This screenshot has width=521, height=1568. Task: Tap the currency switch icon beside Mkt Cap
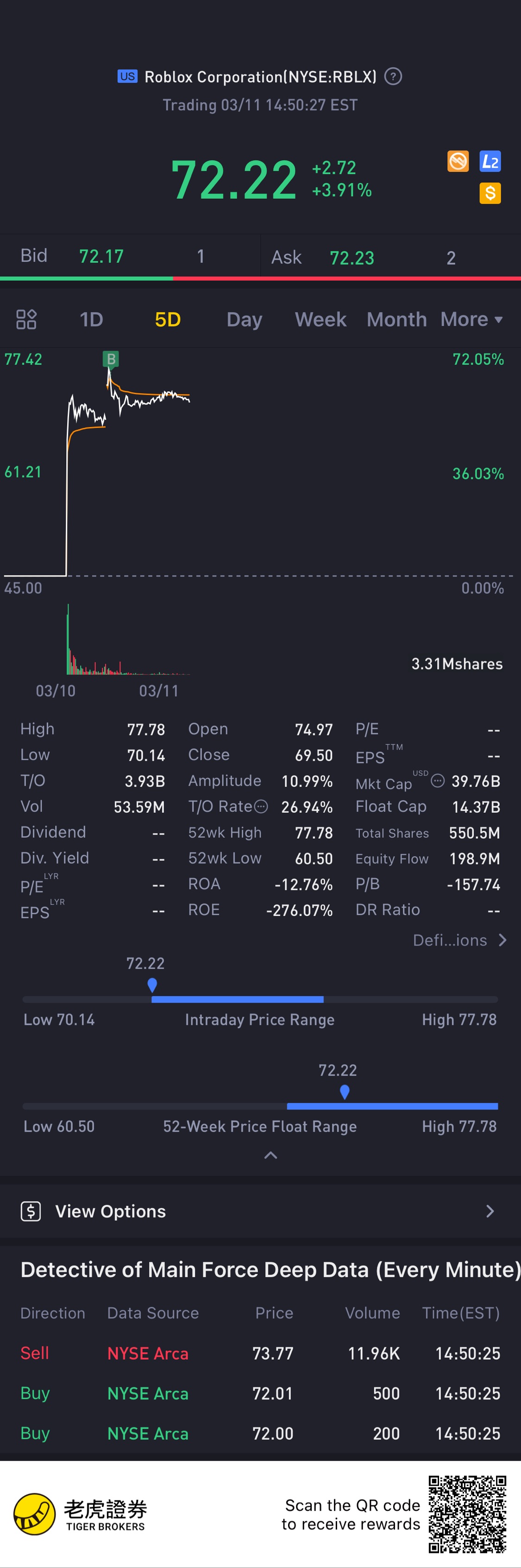[438, 781]
